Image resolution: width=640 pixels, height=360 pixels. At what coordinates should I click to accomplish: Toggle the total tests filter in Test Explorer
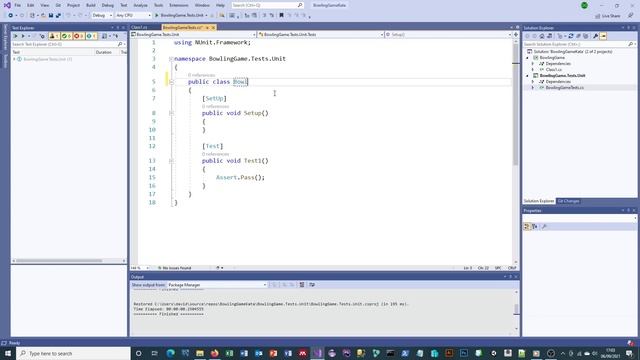54,36
